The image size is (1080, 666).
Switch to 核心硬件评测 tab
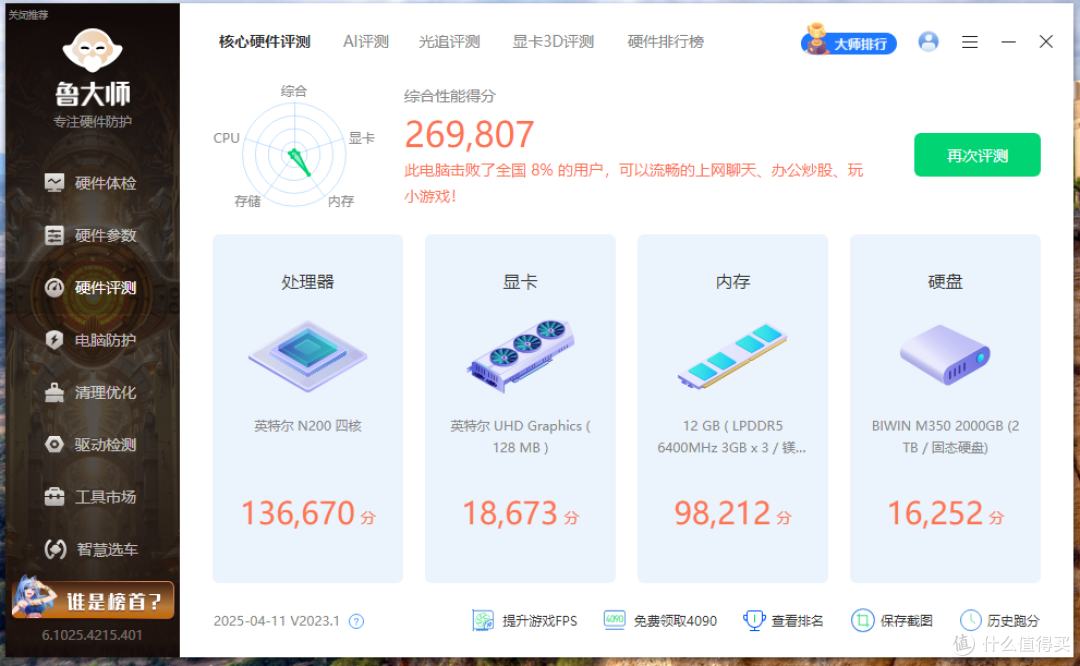[x=264, y=42]
